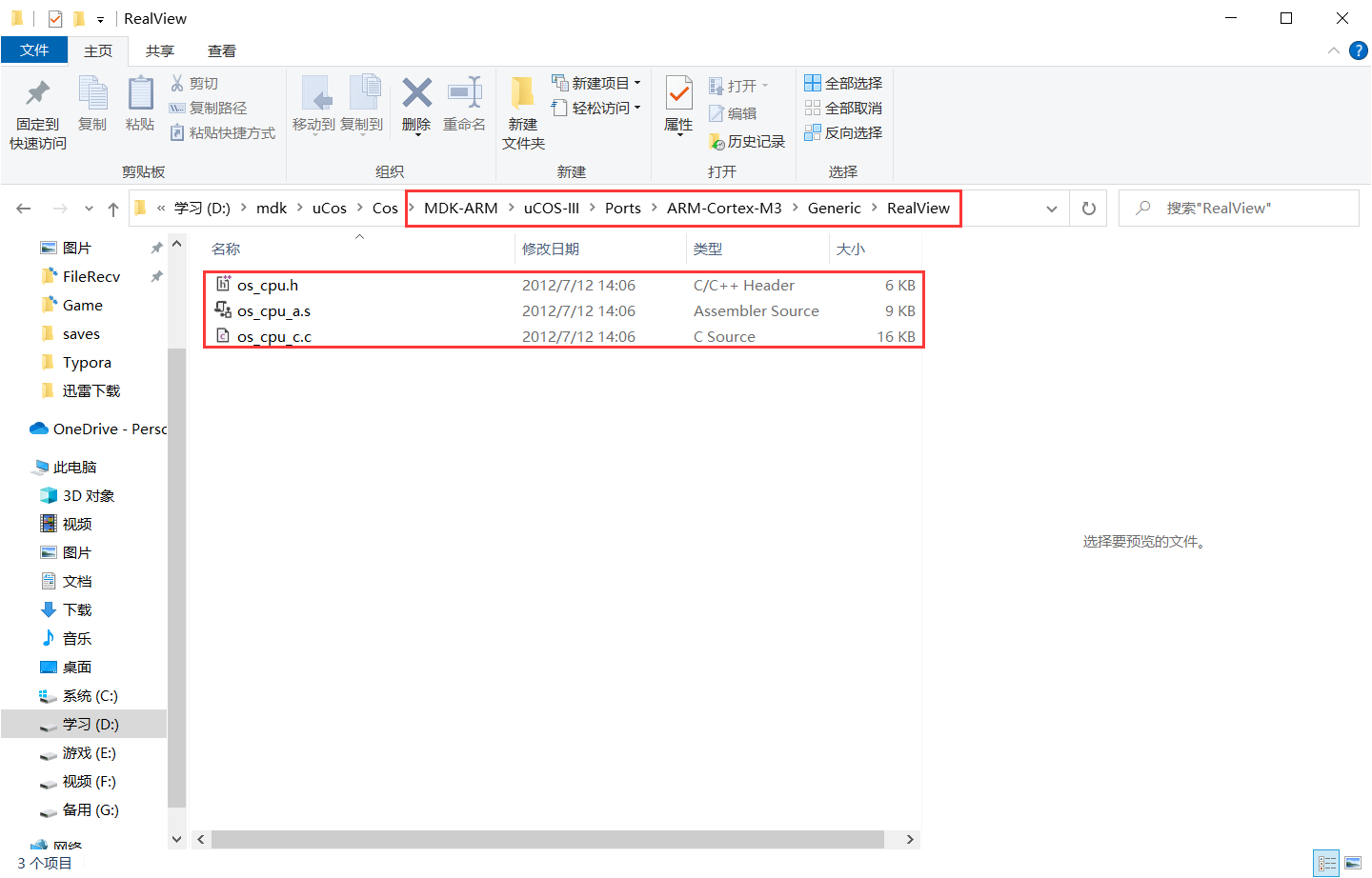This screenshot has height=878, width=1372.
Task: Click the Forward navigation arrow
Action: [60, 209]
